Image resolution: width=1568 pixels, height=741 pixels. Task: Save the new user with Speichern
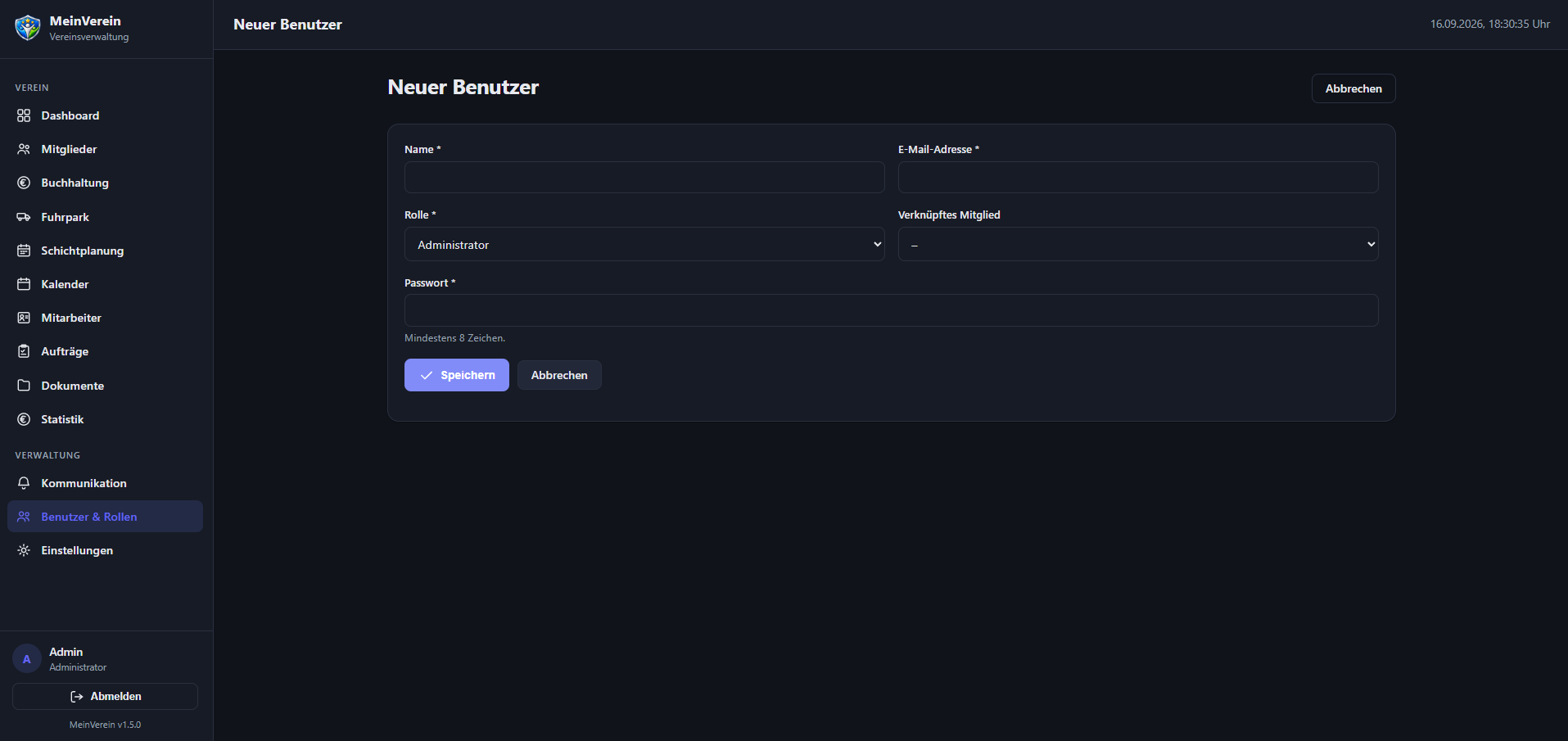pyautogui.click(x=457, y=375)
